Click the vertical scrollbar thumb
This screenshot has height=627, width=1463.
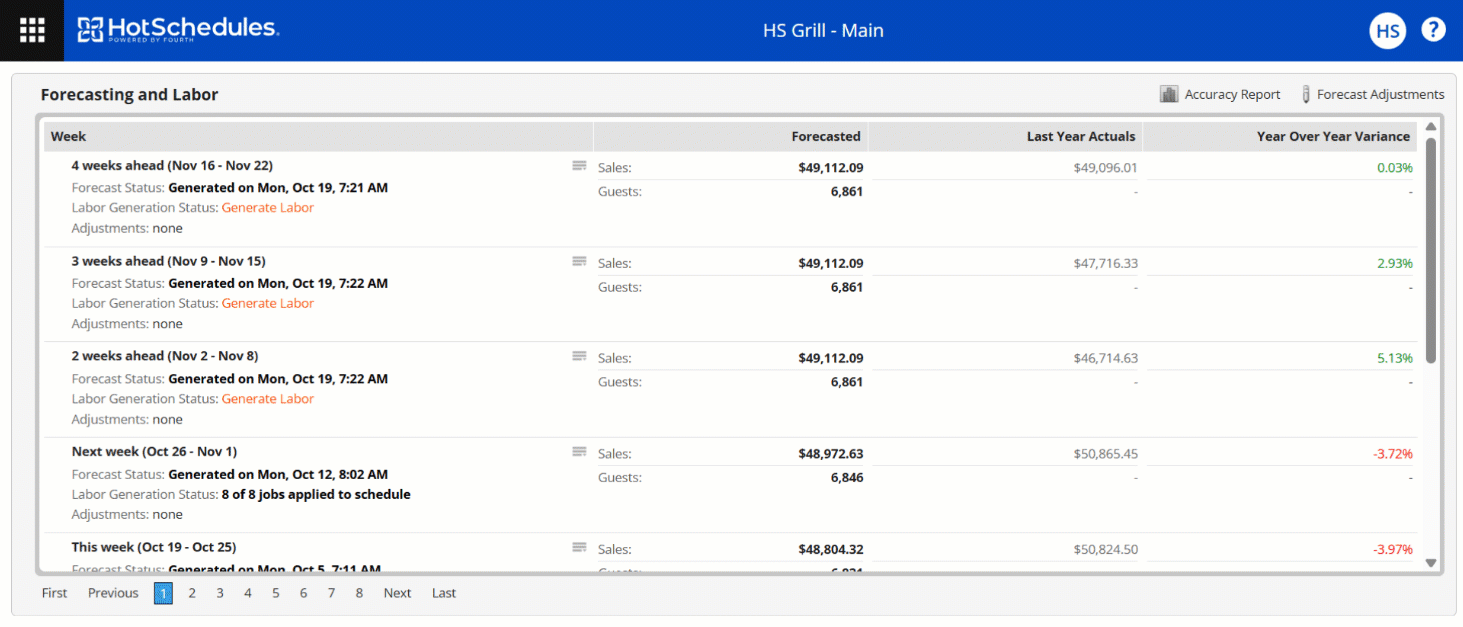(1430, 250)
